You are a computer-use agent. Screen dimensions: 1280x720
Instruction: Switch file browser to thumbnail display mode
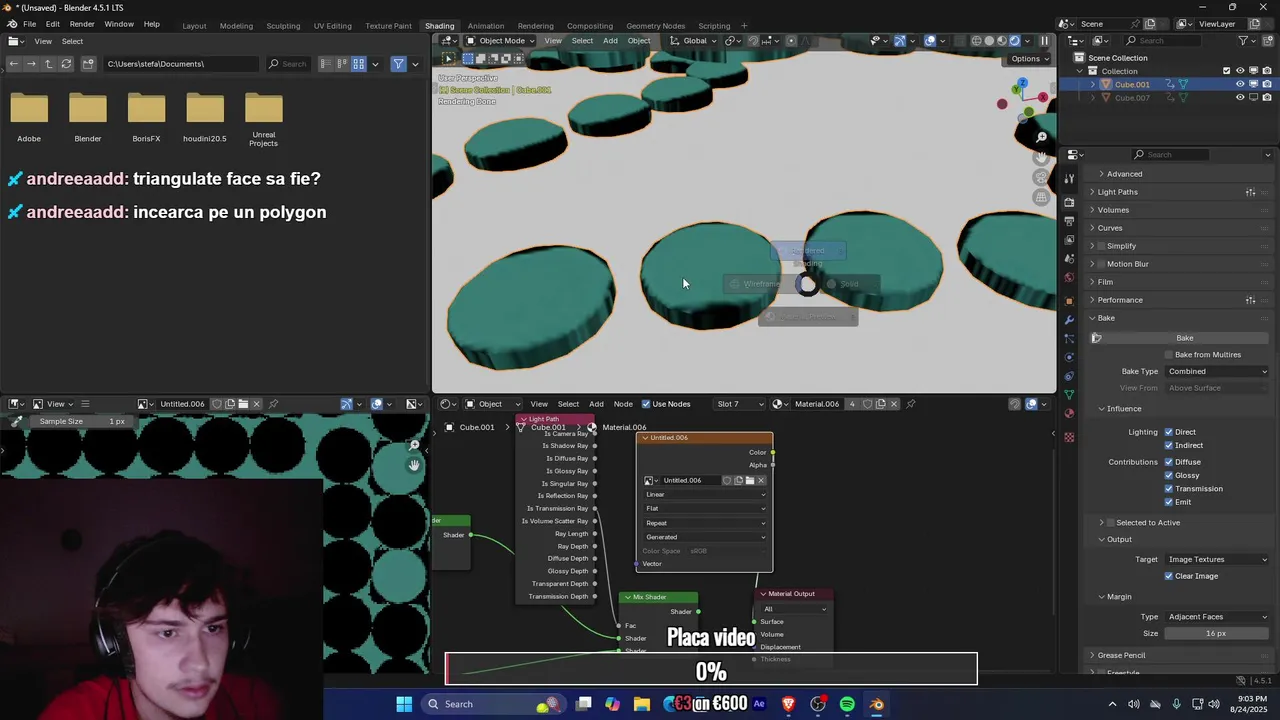point(358,64)
